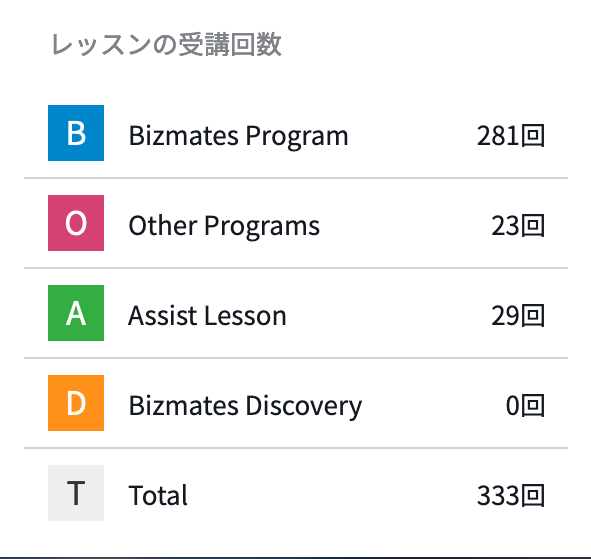The image size is (591, 559).
Task: Click the 23回 Other Programs count
Action: 518,226
